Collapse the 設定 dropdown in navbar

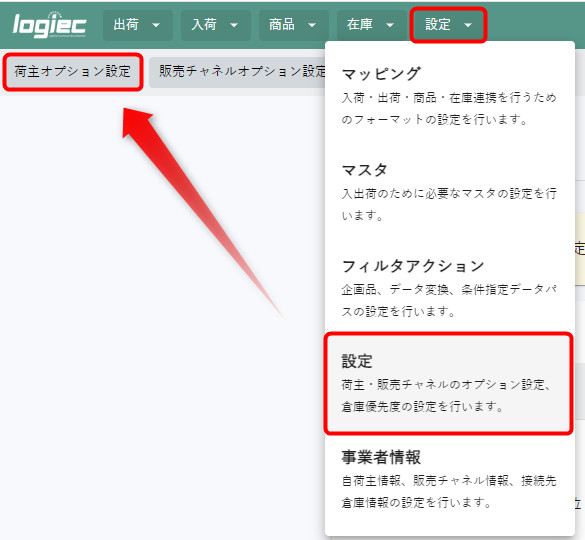(x=448, y=25)
